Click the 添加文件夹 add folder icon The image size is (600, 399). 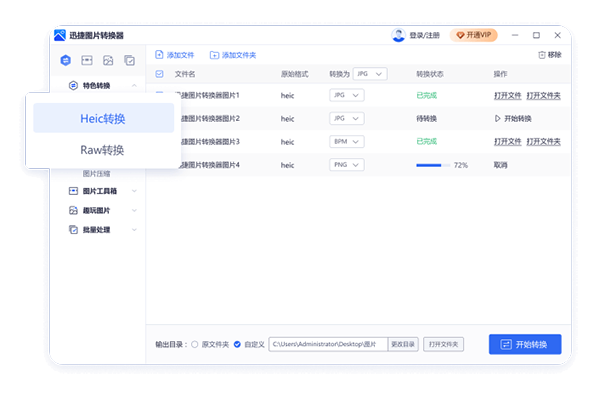[x=214, y=55]
